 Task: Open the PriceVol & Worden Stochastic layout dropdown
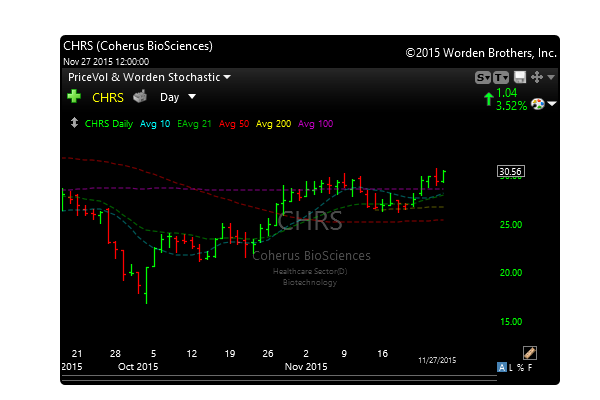[149, 77]
